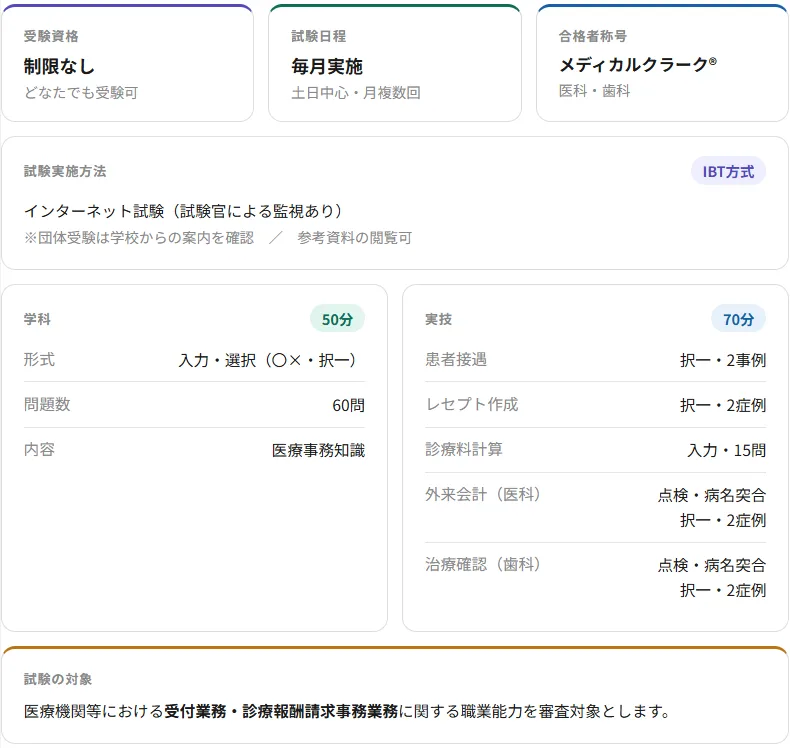Click the 受験資格 heading
The width and height of the screenshot is (790, 748).
[51, 36]
